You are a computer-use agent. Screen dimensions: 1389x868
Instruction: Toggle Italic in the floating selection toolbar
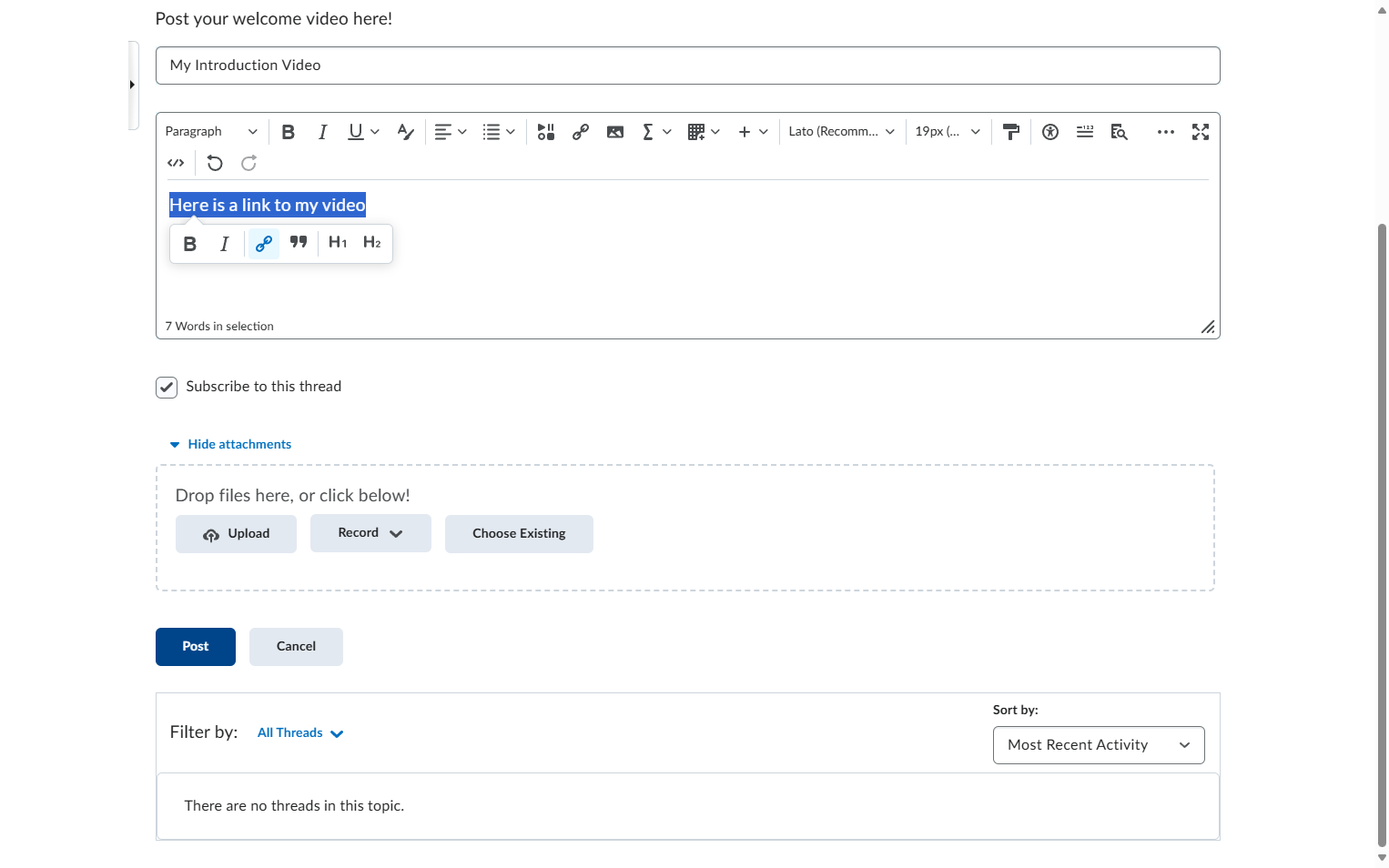tap(225, 244)
